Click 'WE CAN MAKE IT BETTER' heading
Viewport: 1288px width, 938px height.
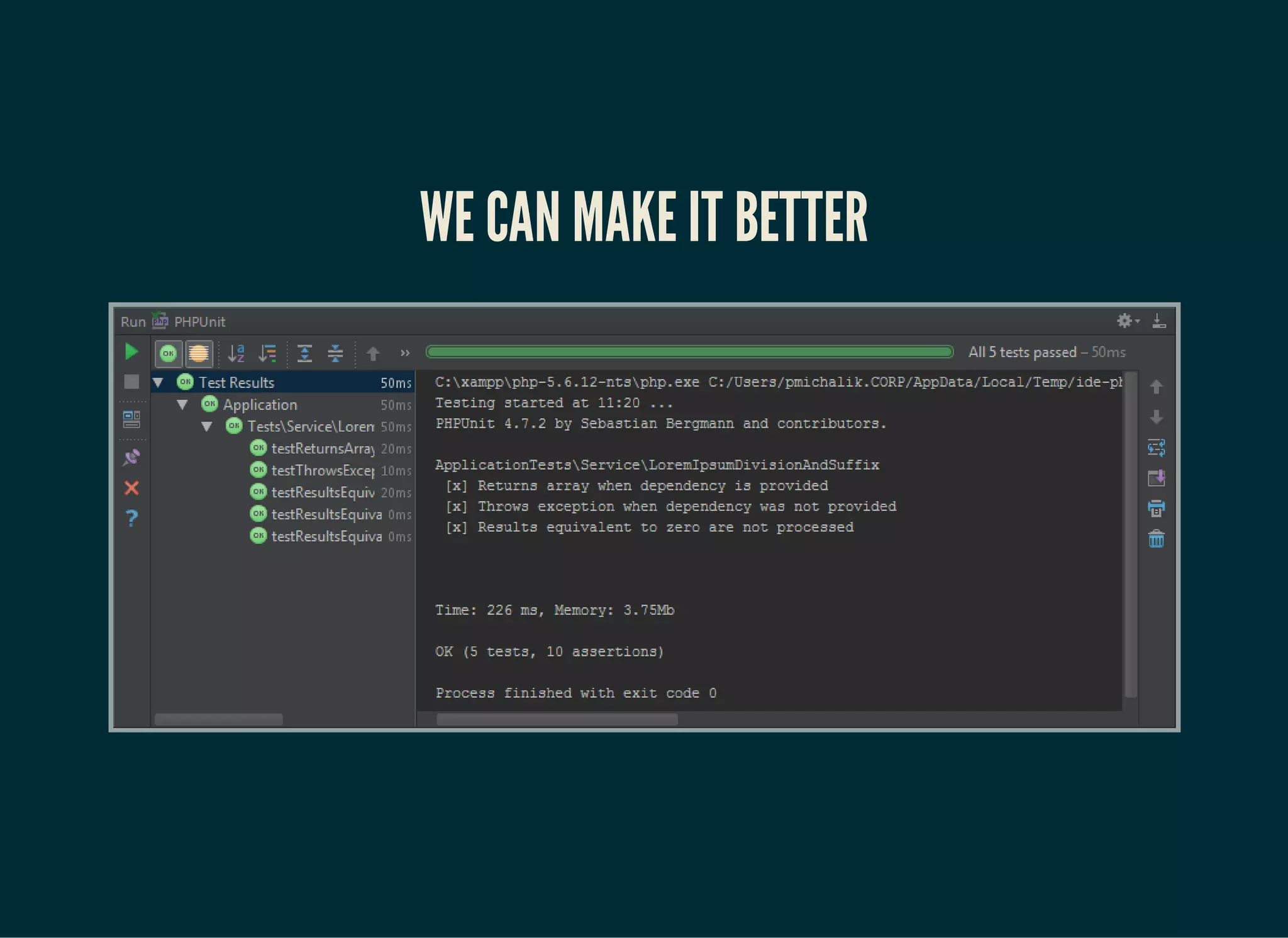[x=644, y=216]
